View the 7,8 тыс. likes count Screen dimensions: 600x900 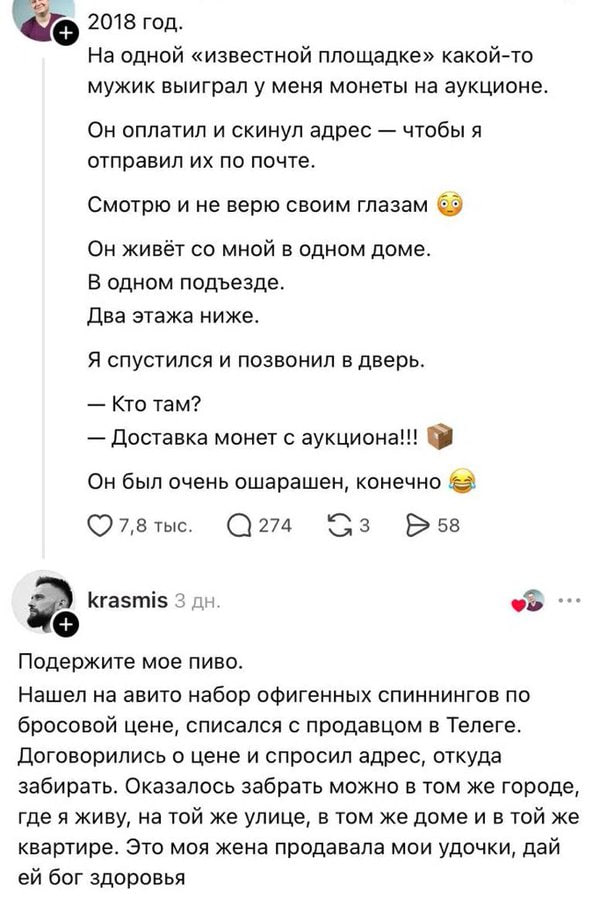pos(155,526)
